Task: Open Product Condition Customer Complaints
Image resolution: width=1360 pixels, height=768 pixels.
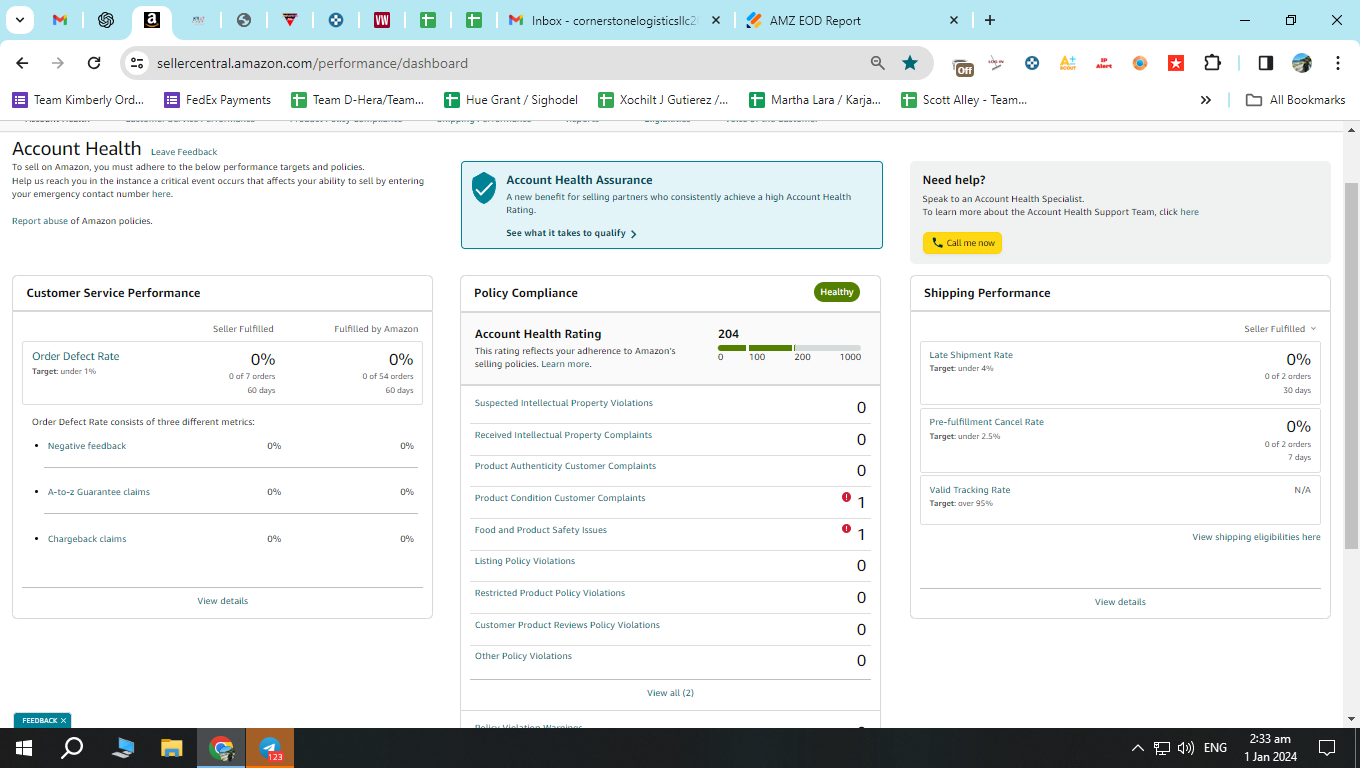Action: [560, 498]
